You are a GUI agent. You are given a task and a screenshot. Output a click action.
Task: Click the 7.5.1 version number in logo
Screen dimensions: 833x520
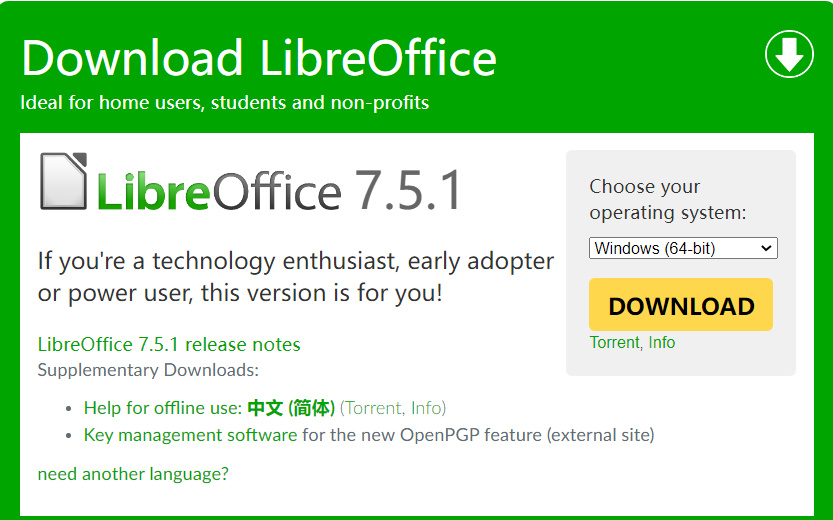pyautogui.click(x=408, y=188)
